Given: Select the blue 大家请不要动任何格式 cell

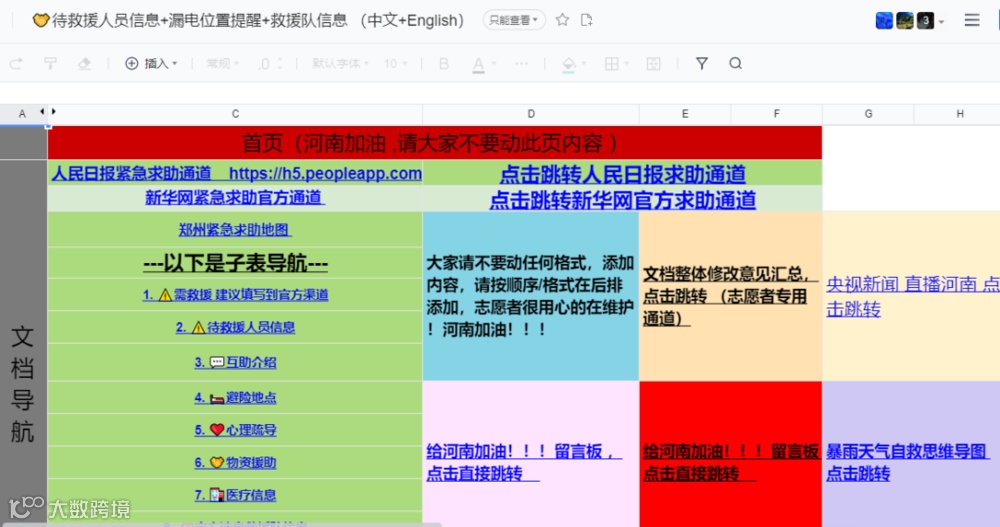Looking at the screenshot, I should [x=531, y=297].
